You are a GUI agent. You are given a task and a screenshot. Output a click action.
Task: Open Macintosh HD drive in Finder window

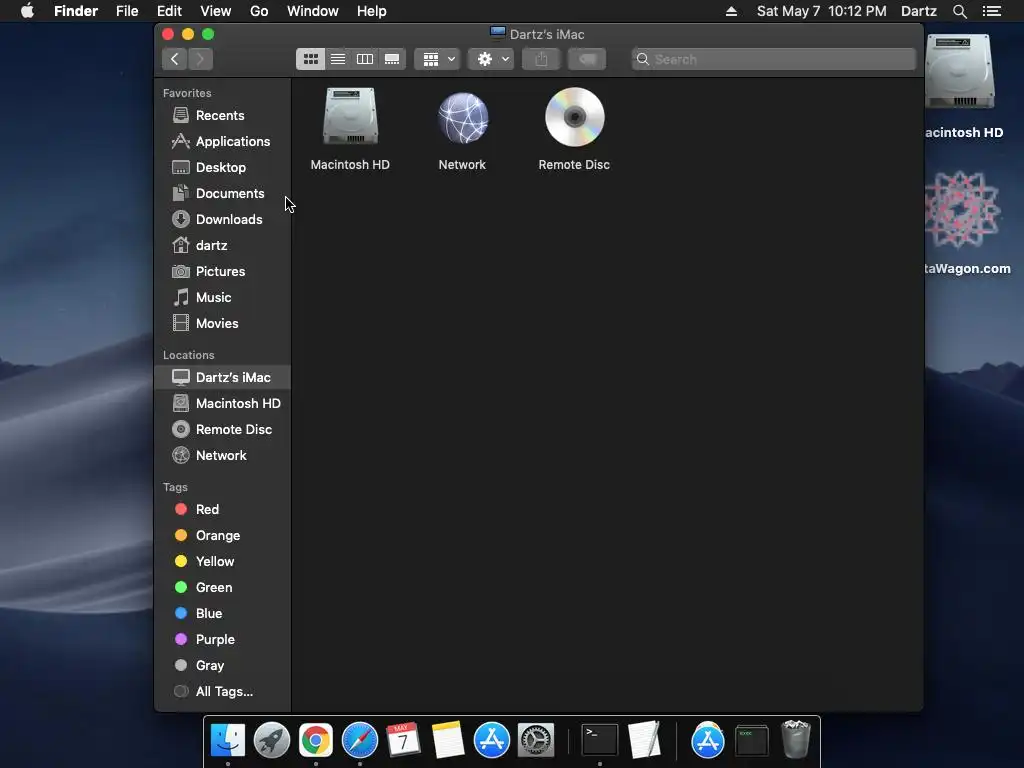pyautogui.click(x=350, y=118)
